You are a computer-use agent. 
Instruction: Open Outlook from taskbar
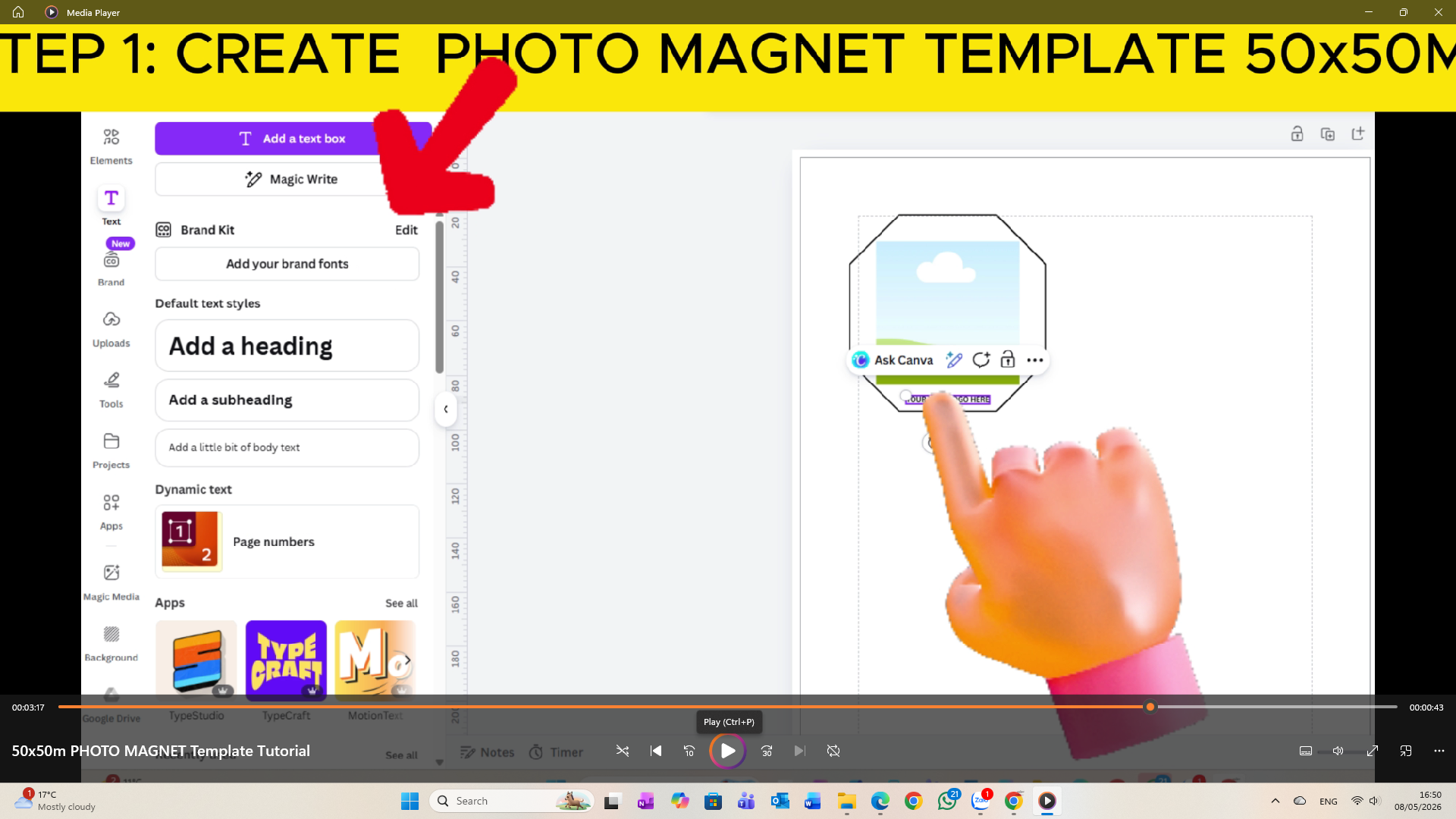[780, 801]
